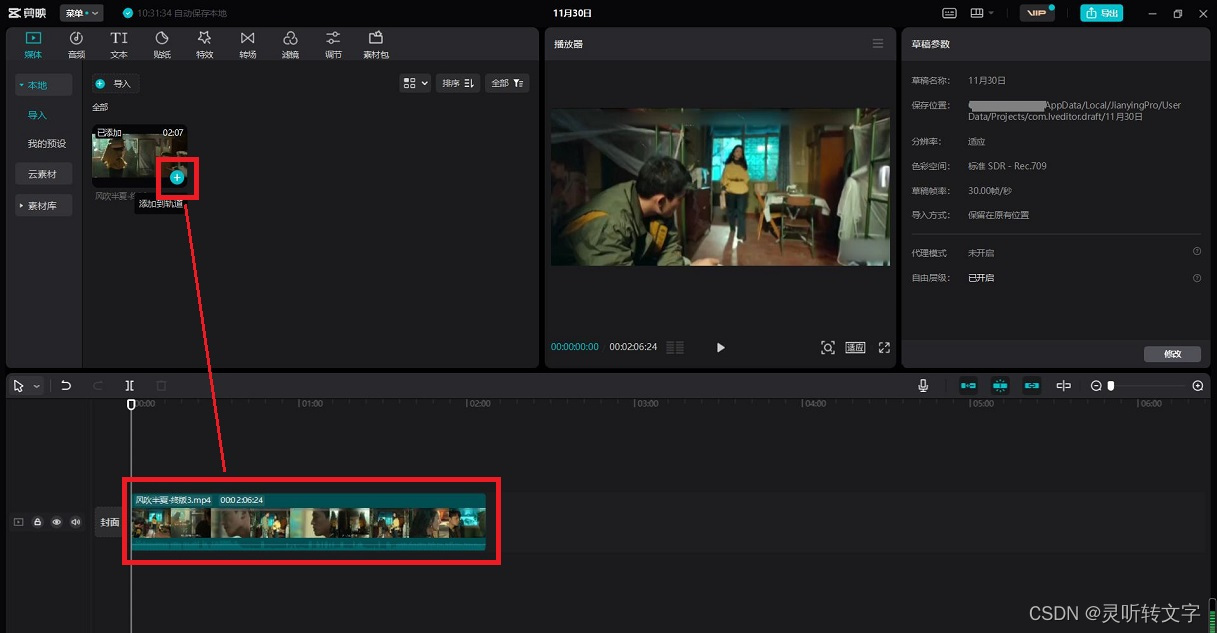The width and height of the screenshot is (1217, 633).
Task: Toggle lock on the video track
Action: coord(37,522)
